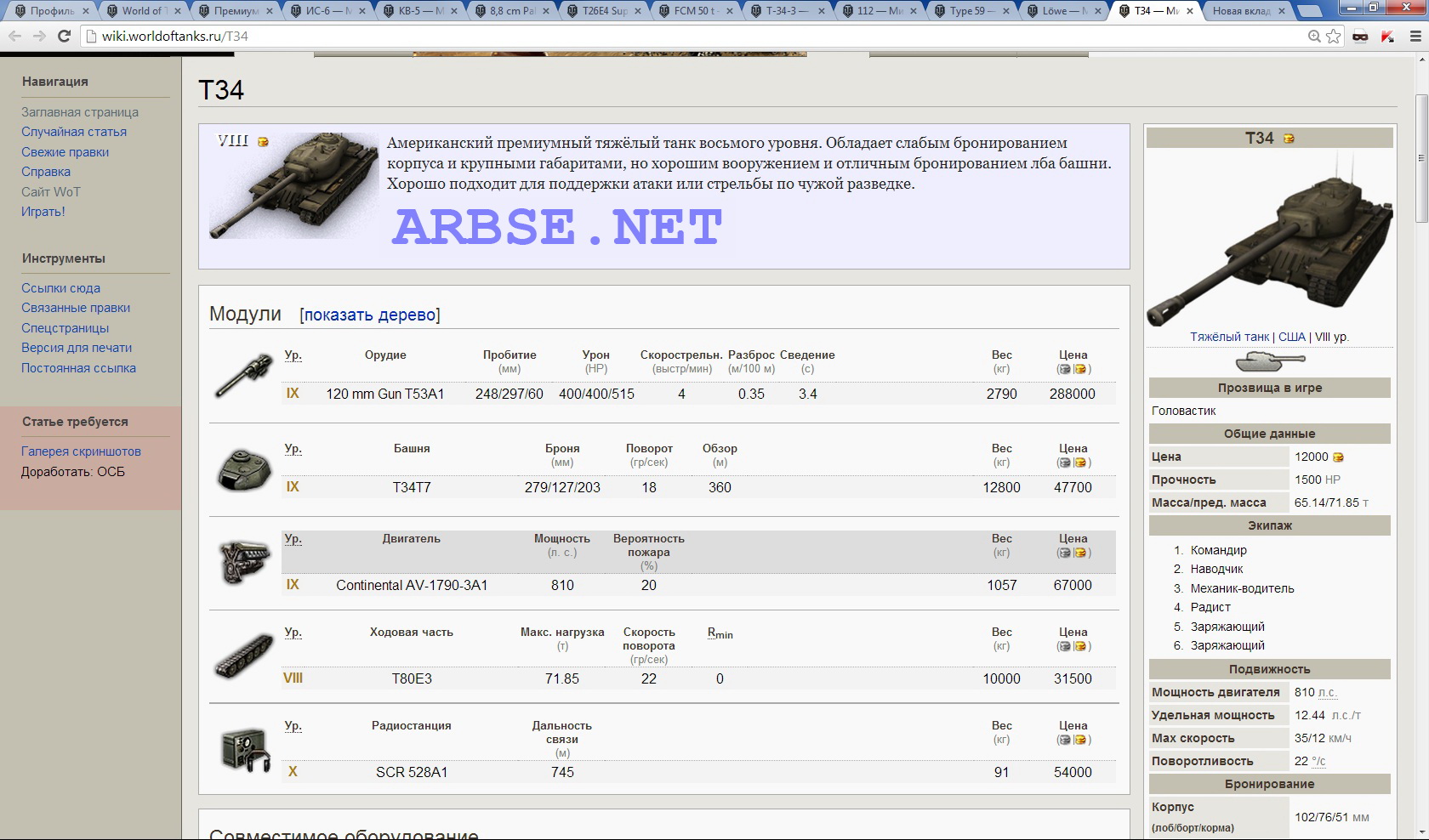Switch to the КВ-5 browser tab
This screenshot has width=1429, height=840.
coord(420,11)
